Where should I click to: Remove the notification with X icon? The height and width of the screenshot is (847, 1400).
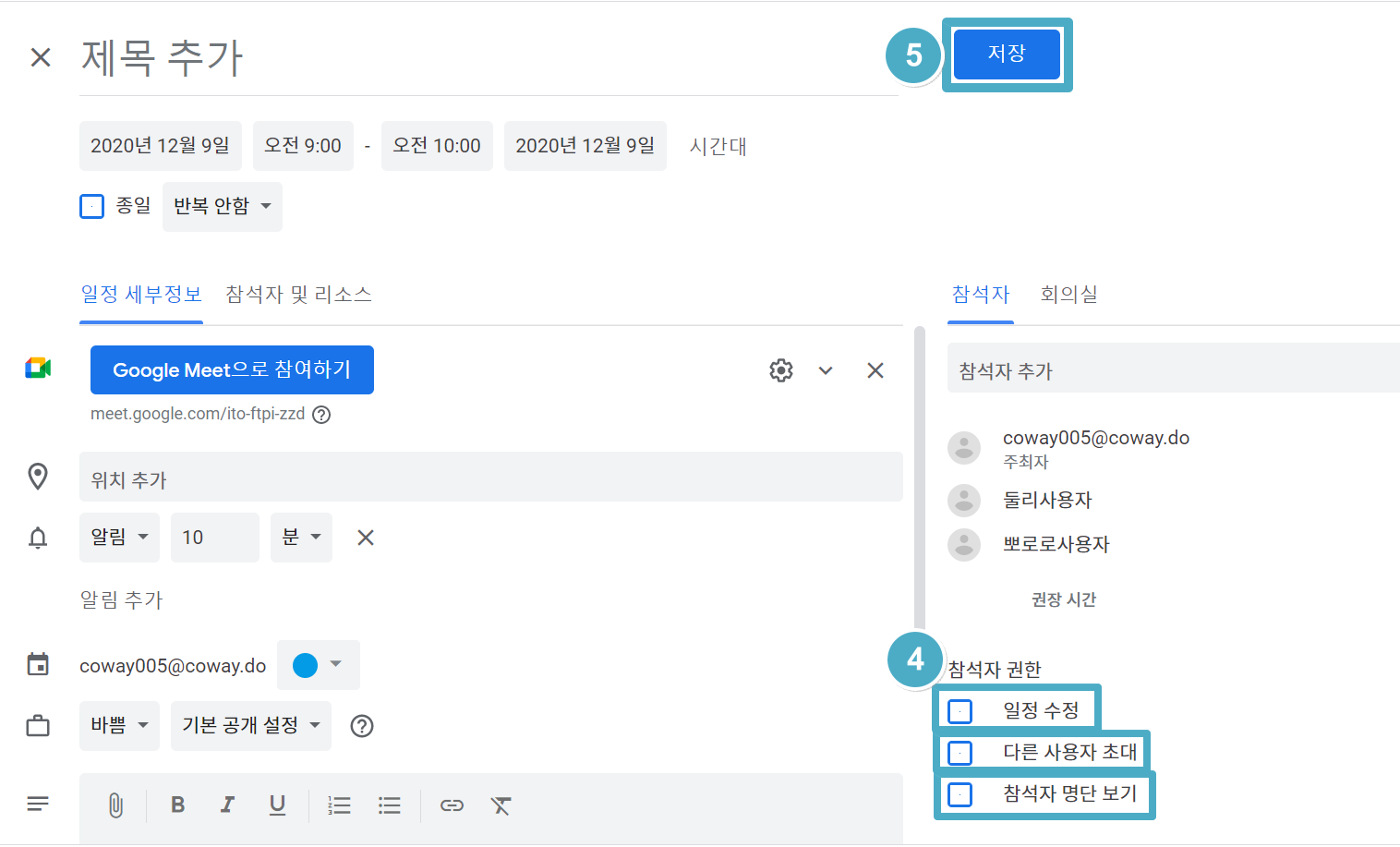[366, 538]
